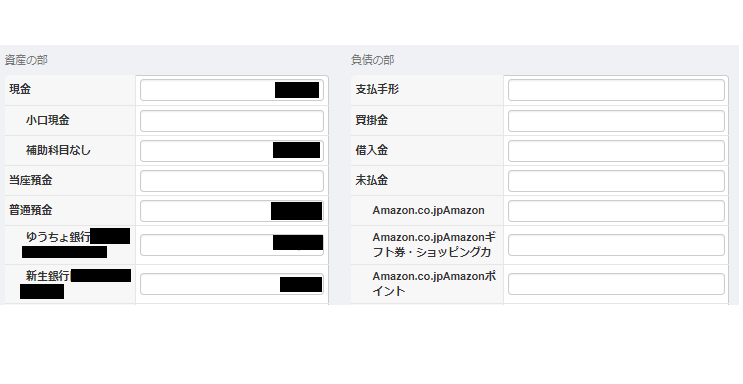Select the 借入金 input field
The width and height of the screenshot is (743, 384).
click(616, 151)
